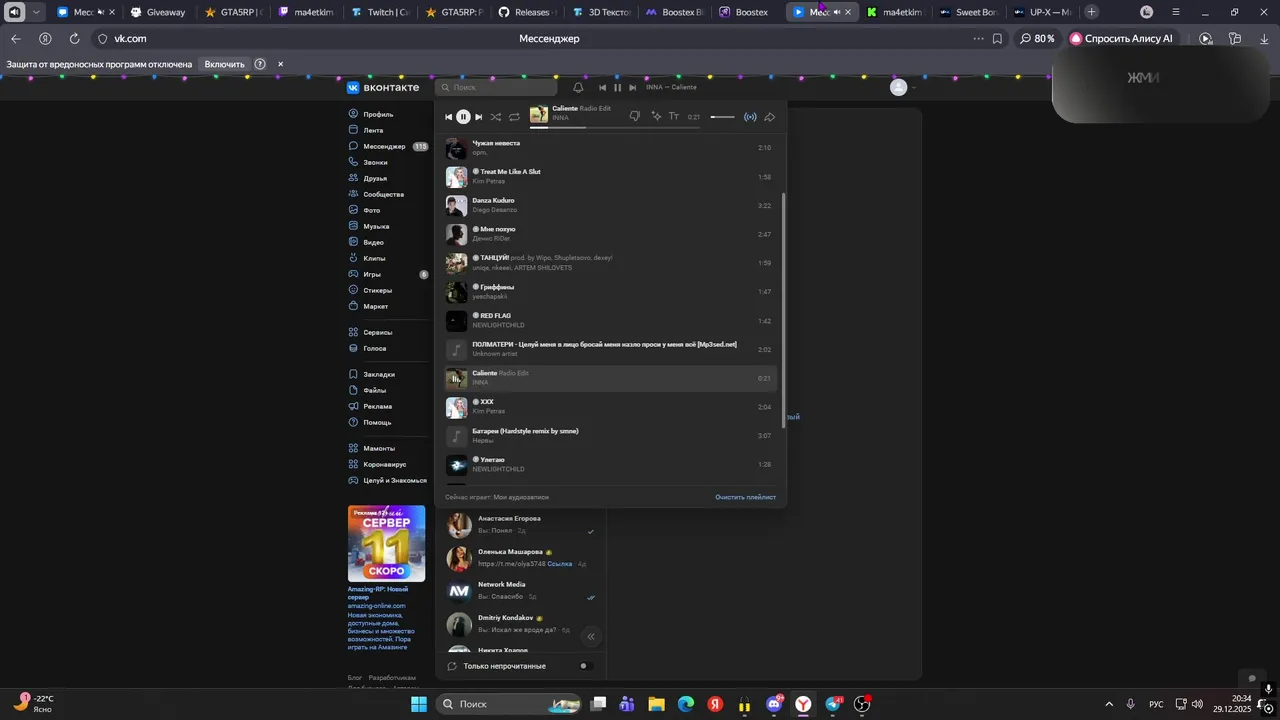Open Сообщества in the left sidebar
The image size is (1280, 720).
click(x=383, y=194)
